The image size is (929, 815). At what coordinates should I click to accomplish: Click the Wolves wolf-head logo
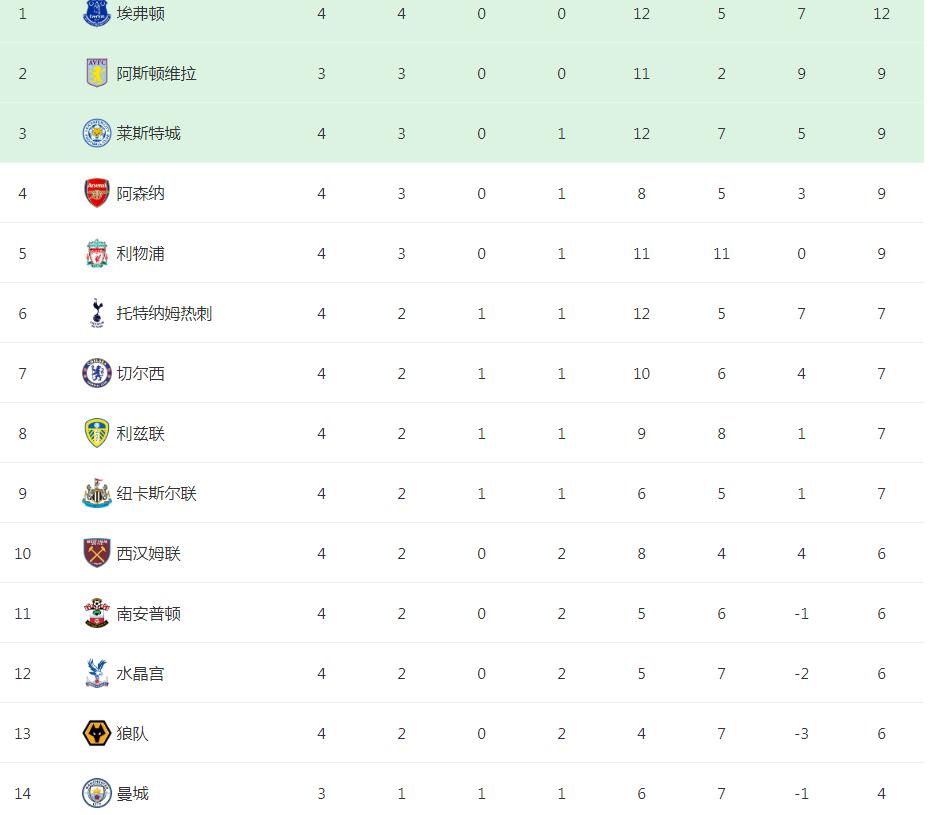pyautogui.click(x=97, y=733)
